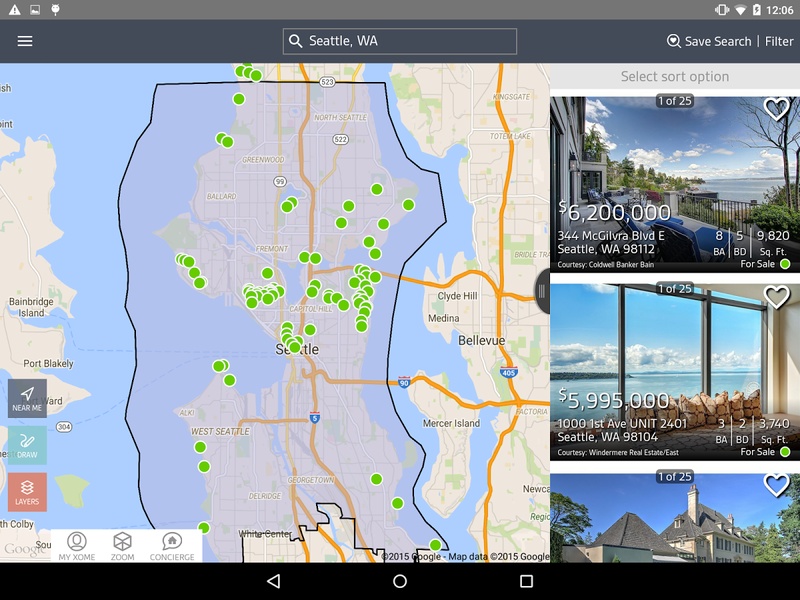The height and width of the screenshot is (600, 800).
Task: Click the Interstate 5 shield on map
Action: click(315, 417)
